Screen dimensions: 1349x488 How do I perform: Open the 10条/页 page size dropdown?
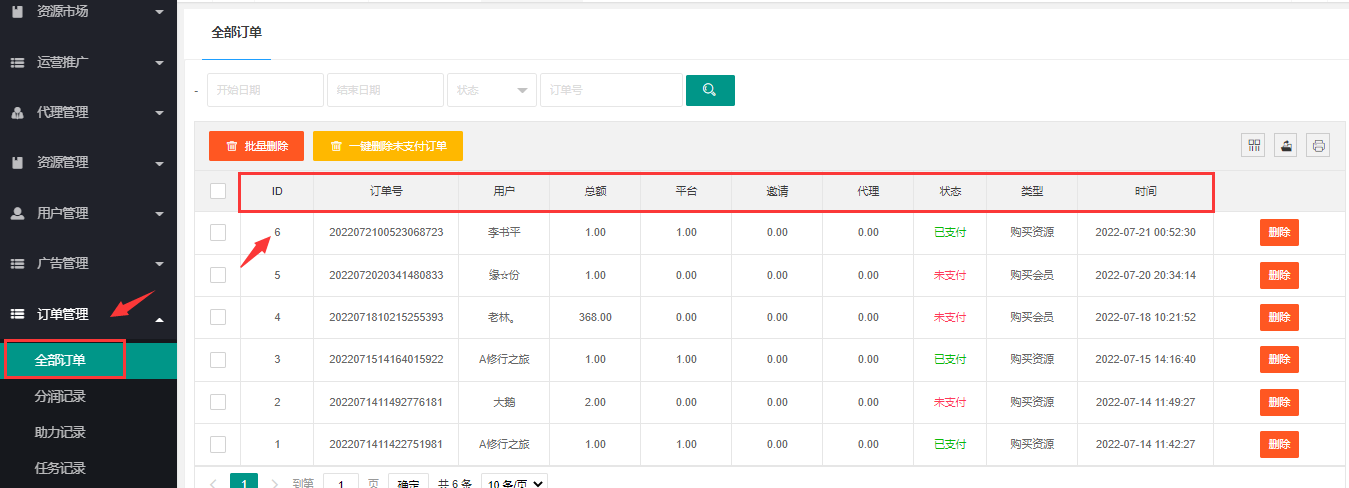pyautogui.click(x=514, y=483)
